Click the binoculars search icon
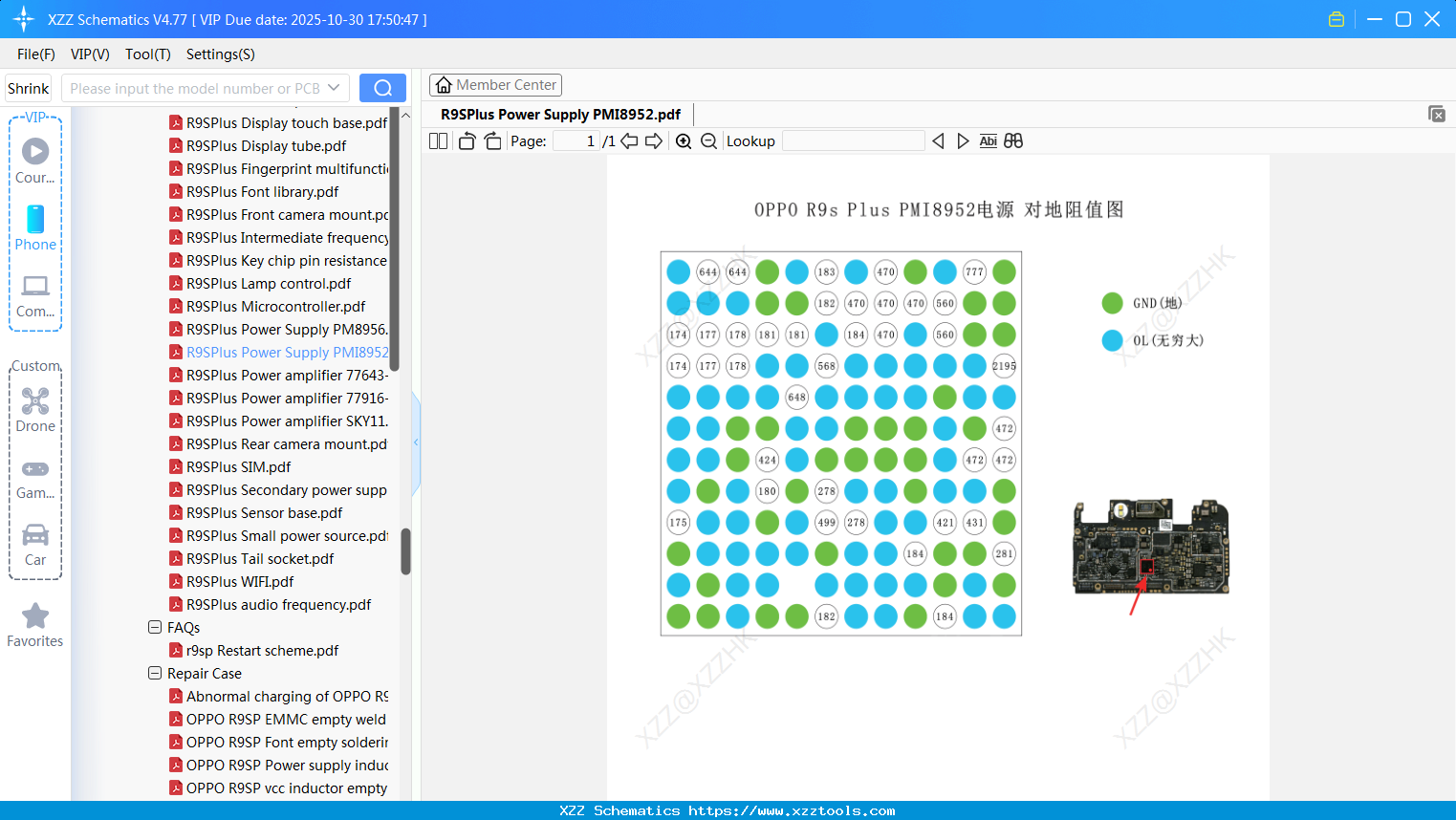This screenshot has height=820, width=1456. tap(1013, 140)
